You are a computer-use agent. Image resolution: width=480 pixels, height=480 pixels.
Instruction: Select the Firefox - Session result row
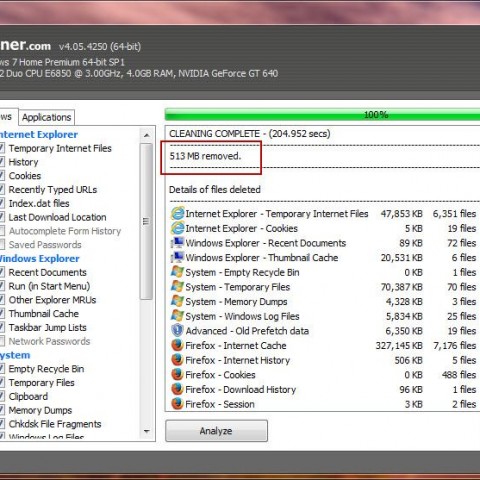pos(323,404)
